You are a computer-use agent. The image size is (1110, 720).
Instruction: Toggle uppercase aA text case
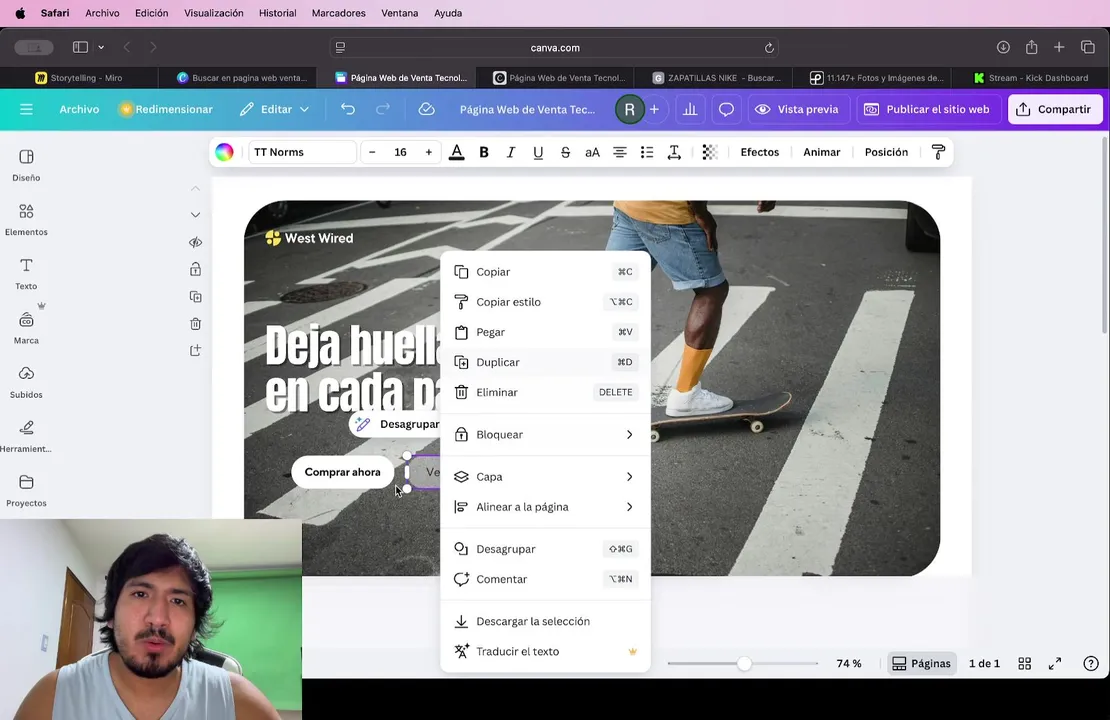[x=593, y=152]
